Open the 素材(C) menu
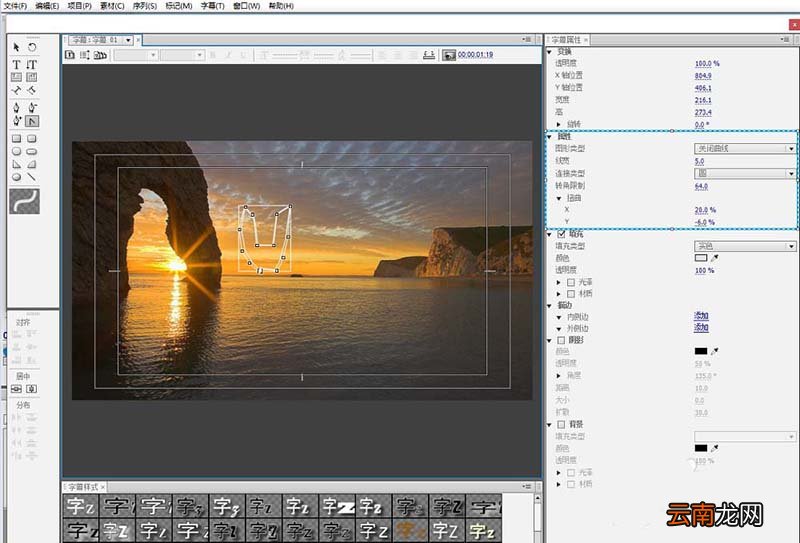 click(x=112, y=6)
